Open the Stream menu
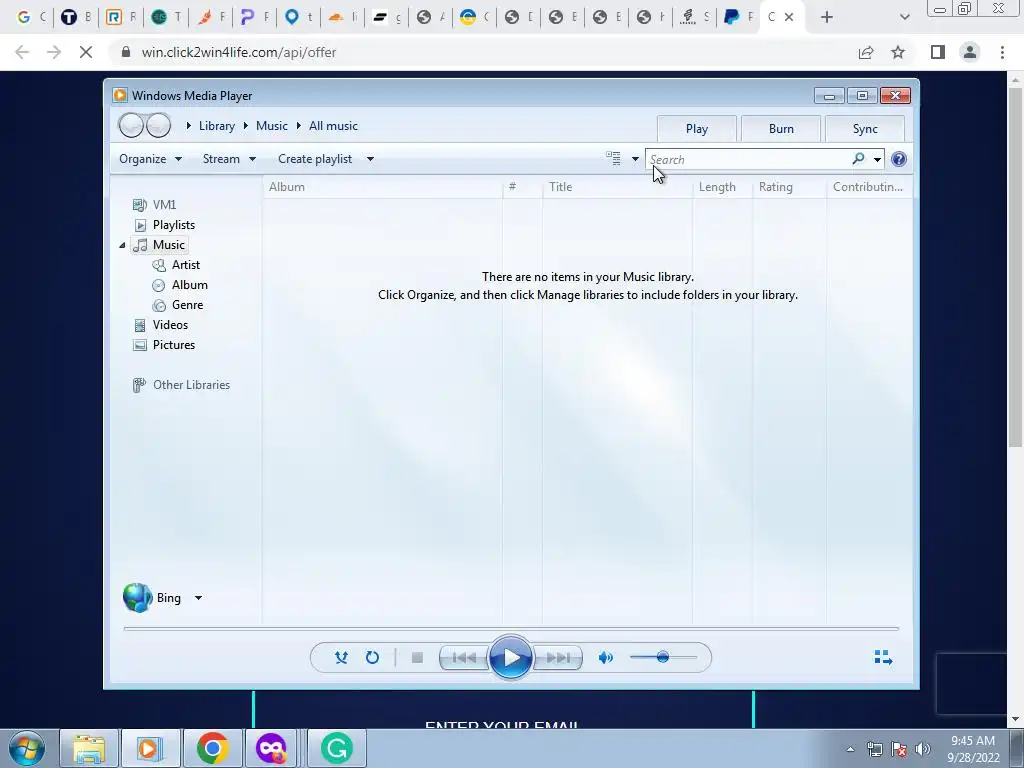Viewport: 1024px width, 768px height. [x=229, y=159]
